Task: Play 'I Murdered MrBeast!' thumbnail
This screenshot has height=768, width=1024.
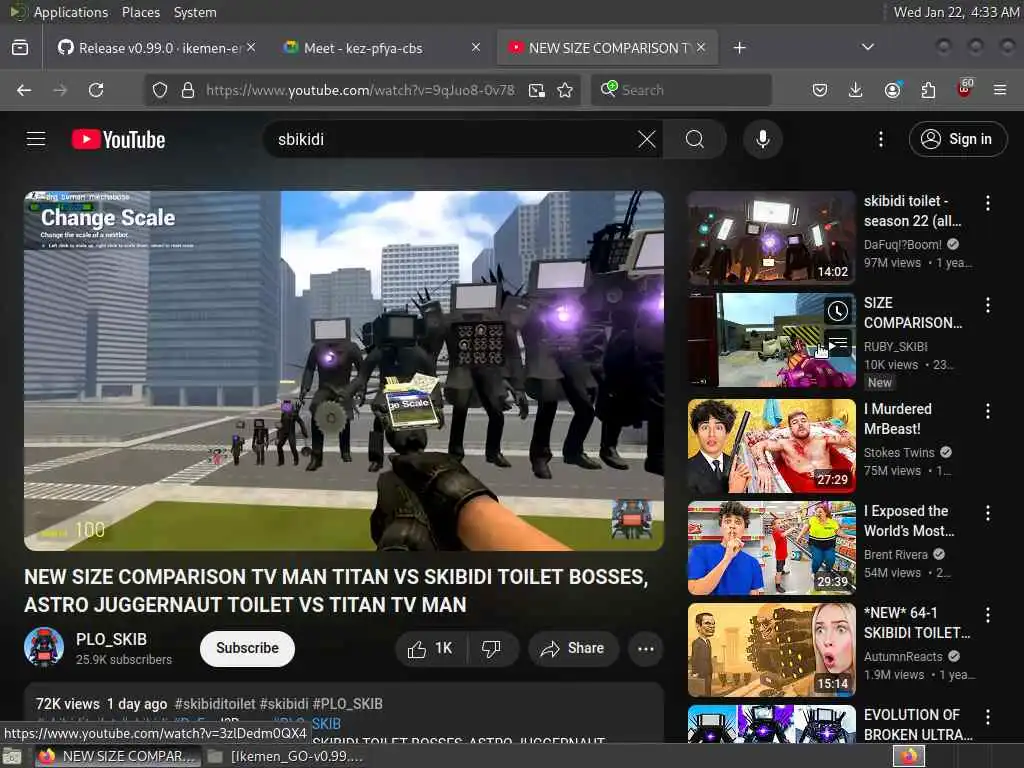Action: point(771,445)
